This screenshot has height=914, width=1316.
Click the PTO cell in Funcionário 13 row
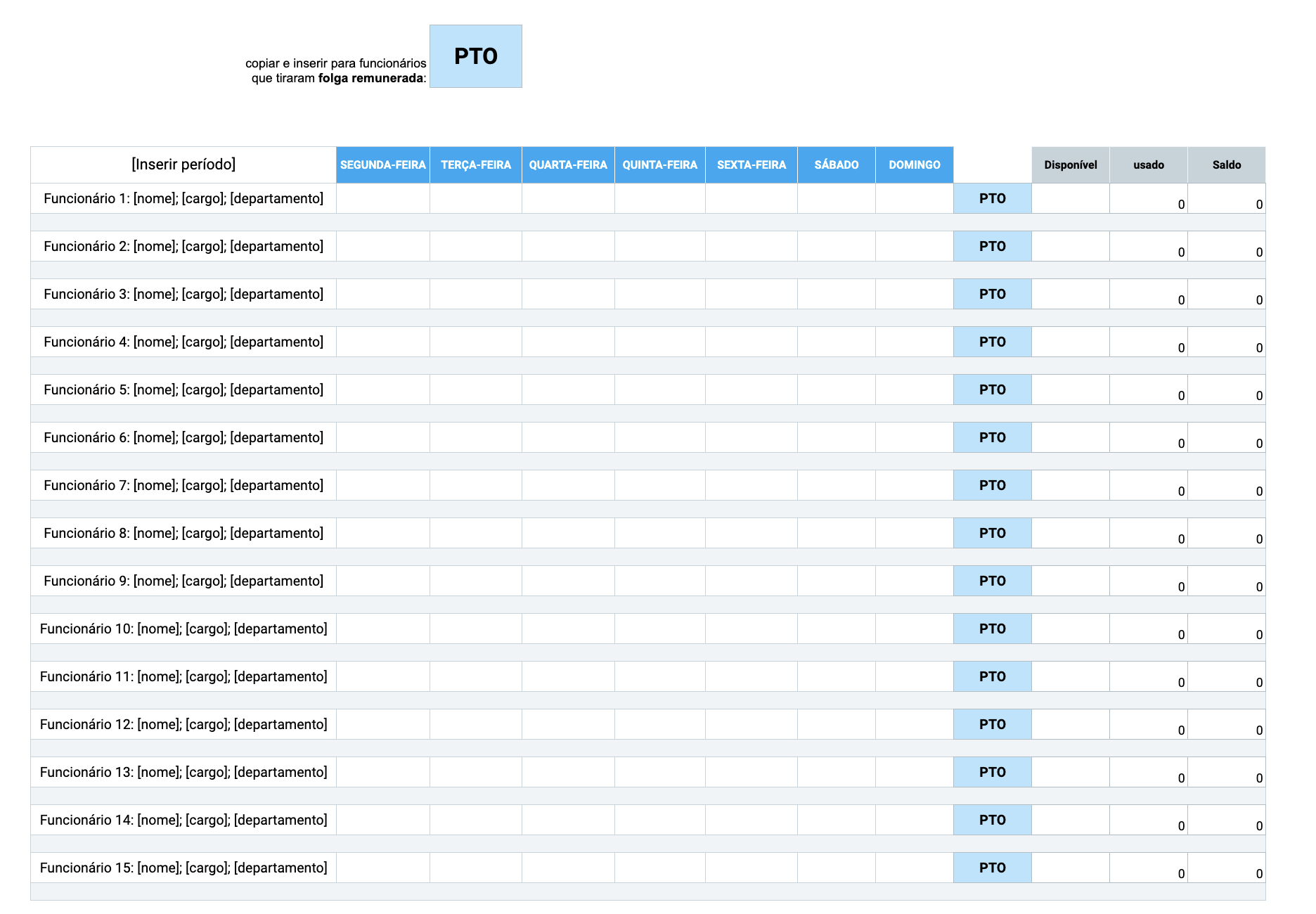point(993,772)
